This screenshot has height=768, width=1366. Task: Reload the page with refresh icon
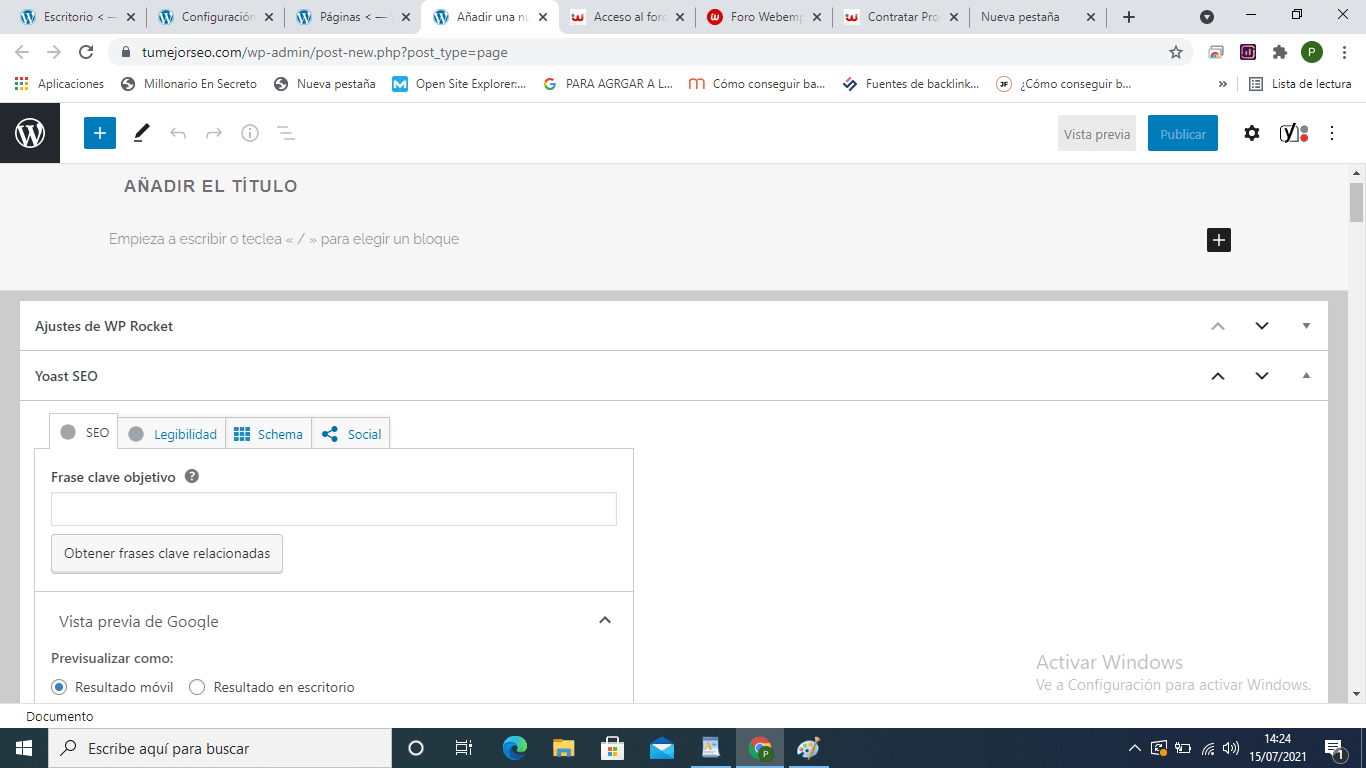point(86,52)
